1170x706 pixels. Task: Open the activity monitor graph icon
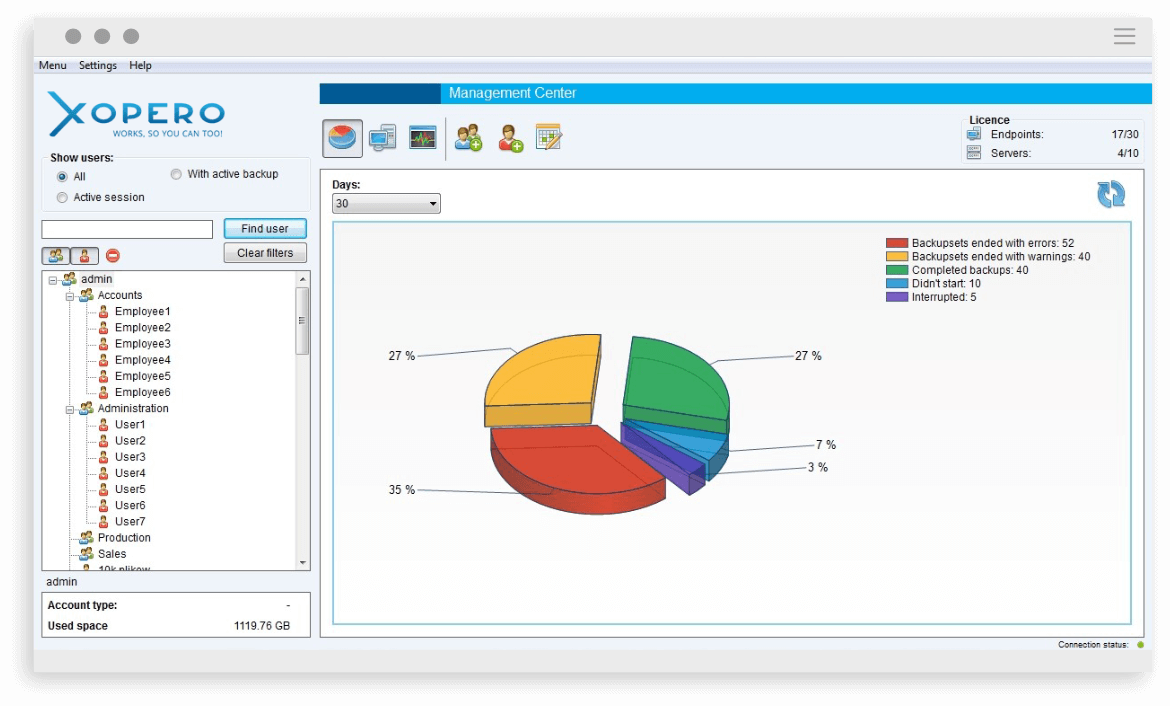coord(422,137)
